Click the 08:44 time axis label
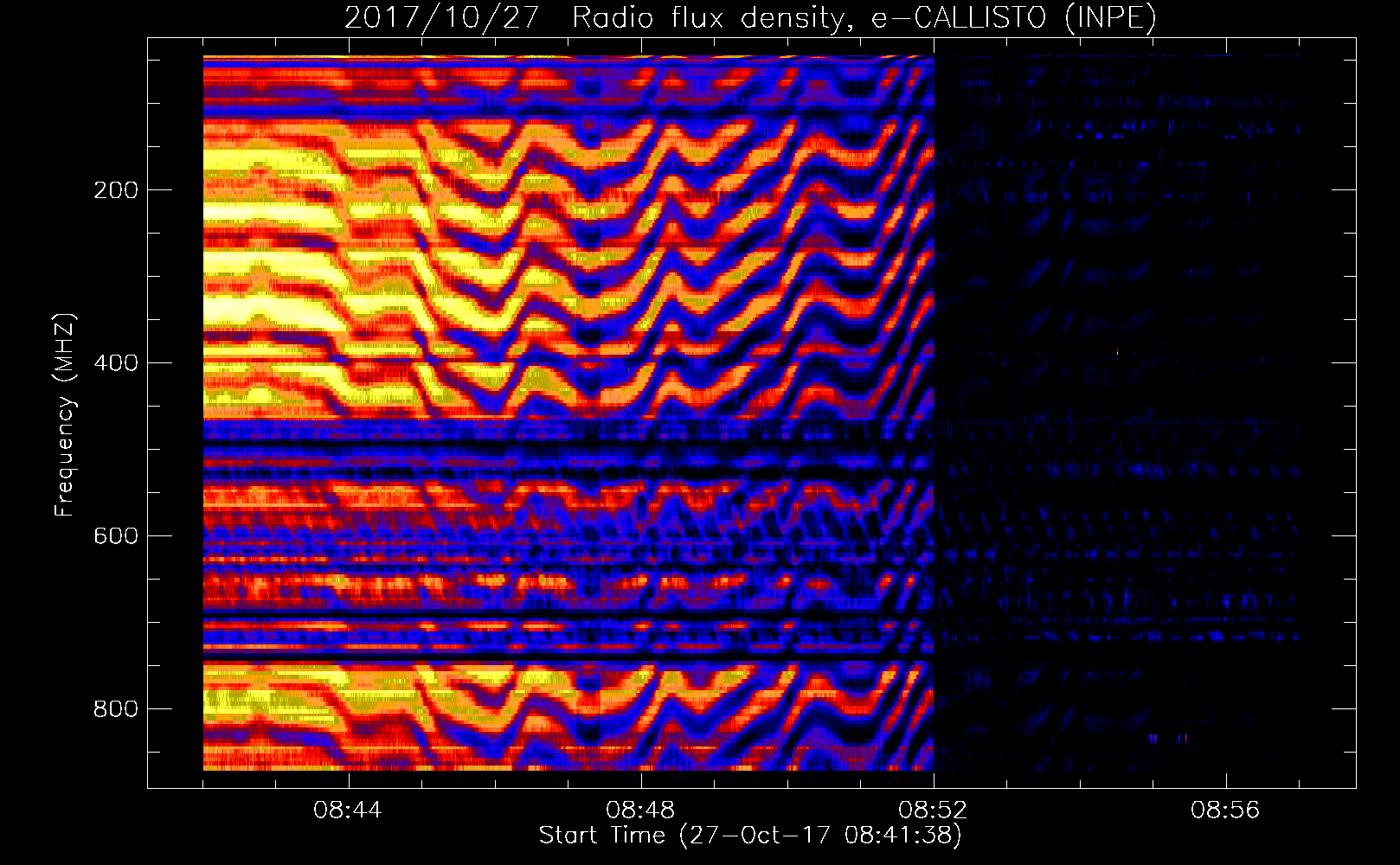Image resolution: width=1400 pixels, height=865 pixels. pyautogui.click(x=348, y=811)
